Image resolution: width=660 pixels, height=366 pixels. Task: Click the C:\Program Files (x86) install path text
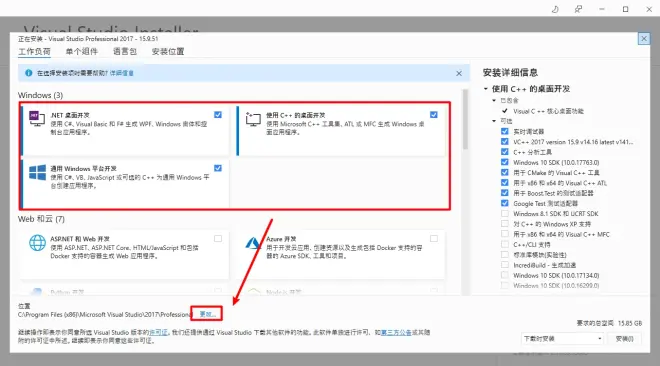pos(104,314)
